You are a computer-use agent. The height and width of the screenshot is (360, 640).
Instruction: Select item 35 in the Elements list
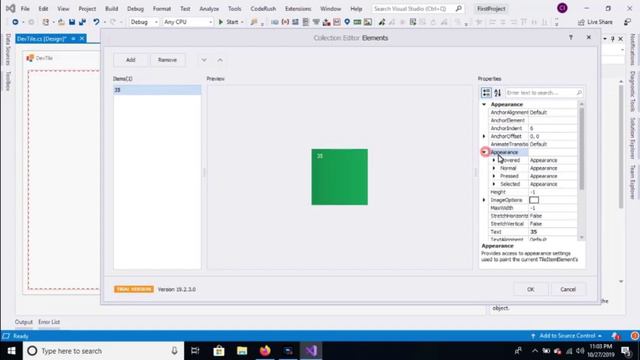(x=157, y=90)
